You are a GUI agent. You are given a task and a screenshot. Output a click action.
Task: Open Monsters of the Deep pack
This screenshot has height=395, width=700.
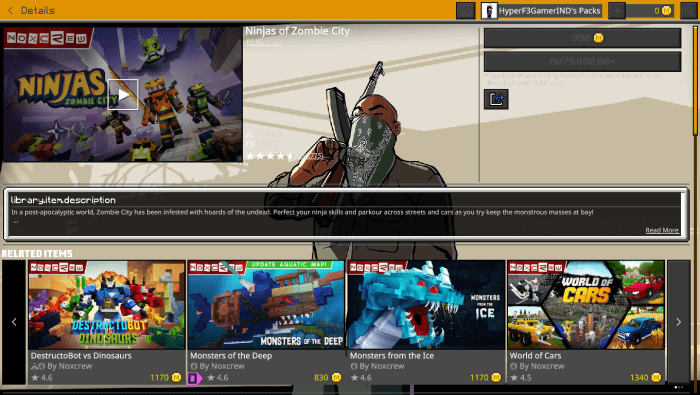[266, 322]
